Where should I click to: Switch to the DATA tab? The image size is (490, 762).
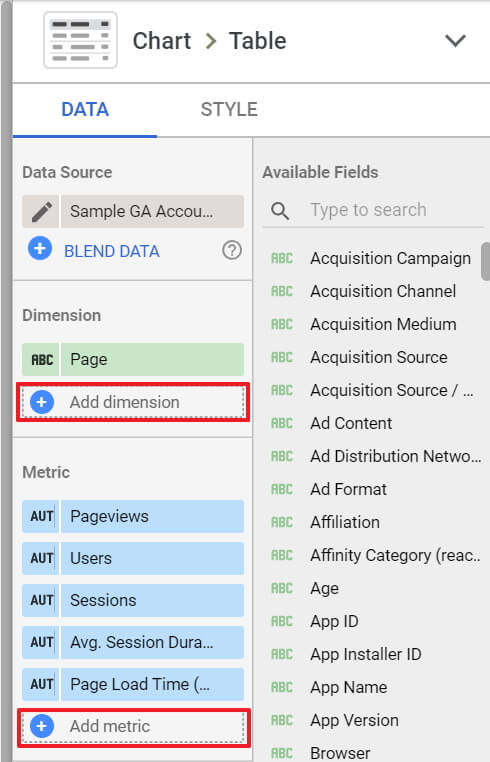[85, 109]
